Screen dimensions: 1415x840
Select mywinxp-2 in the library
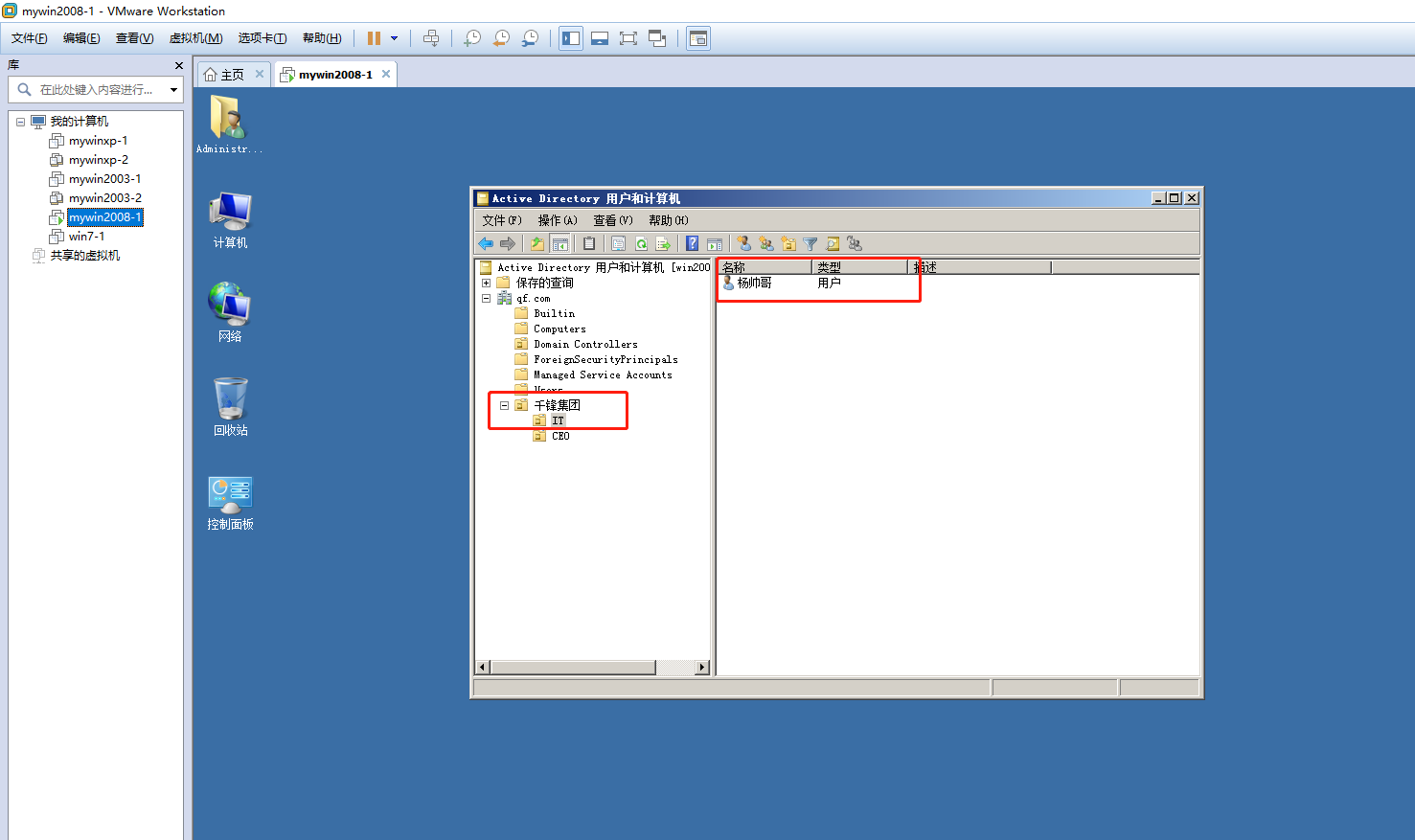98,160
